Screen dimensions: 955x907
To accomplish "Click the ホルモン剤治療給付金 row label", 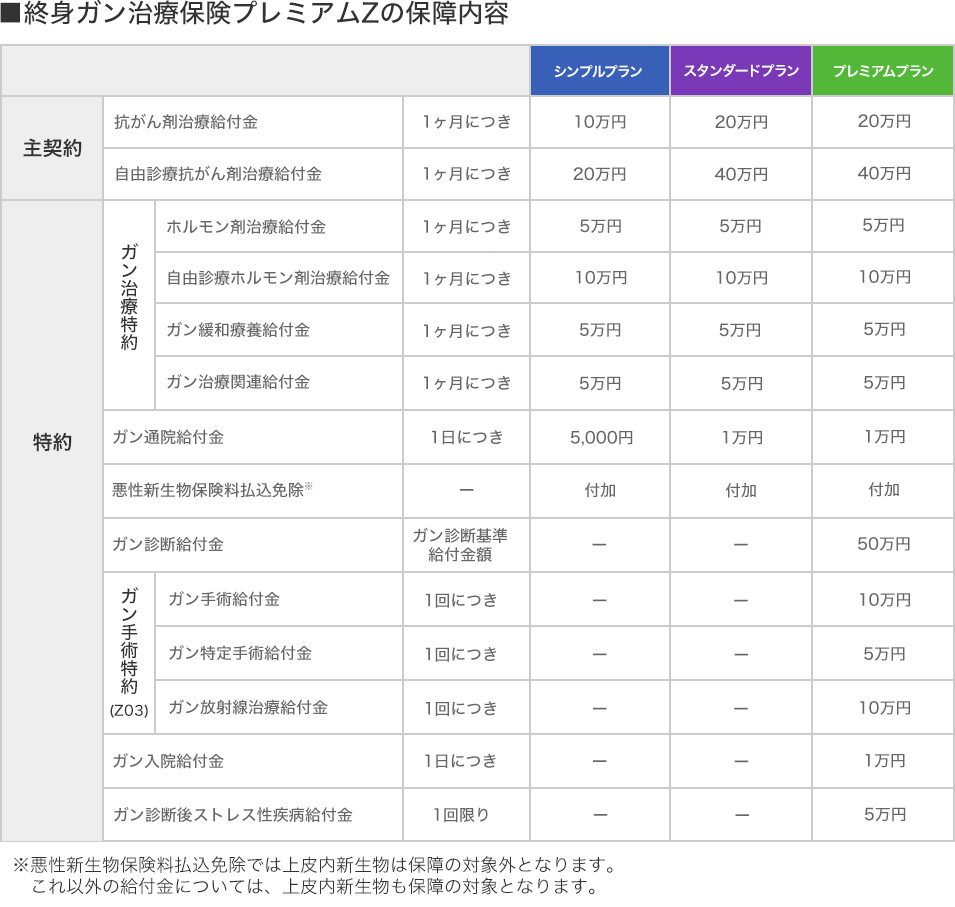I will (x=246, y=227).
